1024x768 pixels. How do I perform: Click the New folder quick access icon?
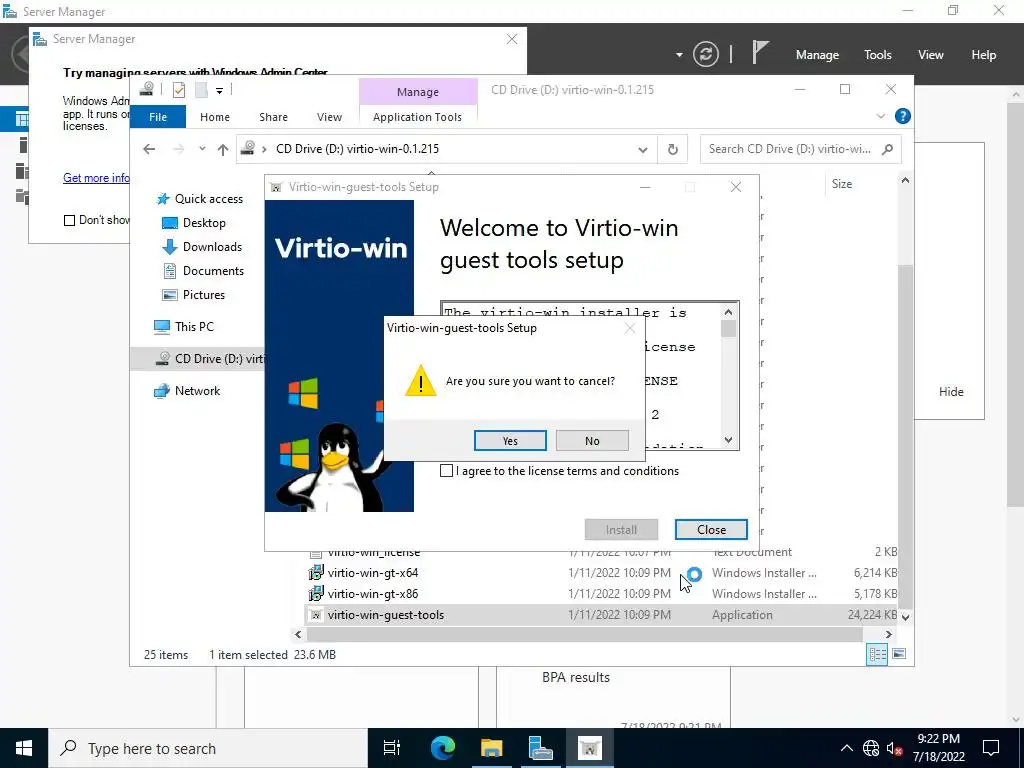click(x=201, y=89)
